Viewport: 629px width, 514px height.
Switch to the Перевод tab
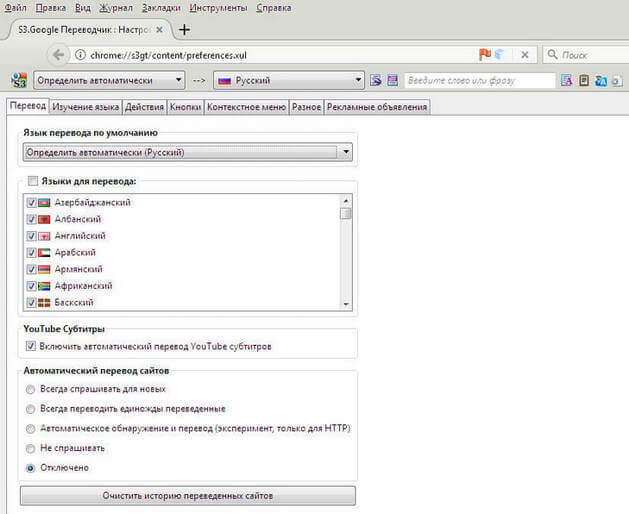tap(28, 106)
